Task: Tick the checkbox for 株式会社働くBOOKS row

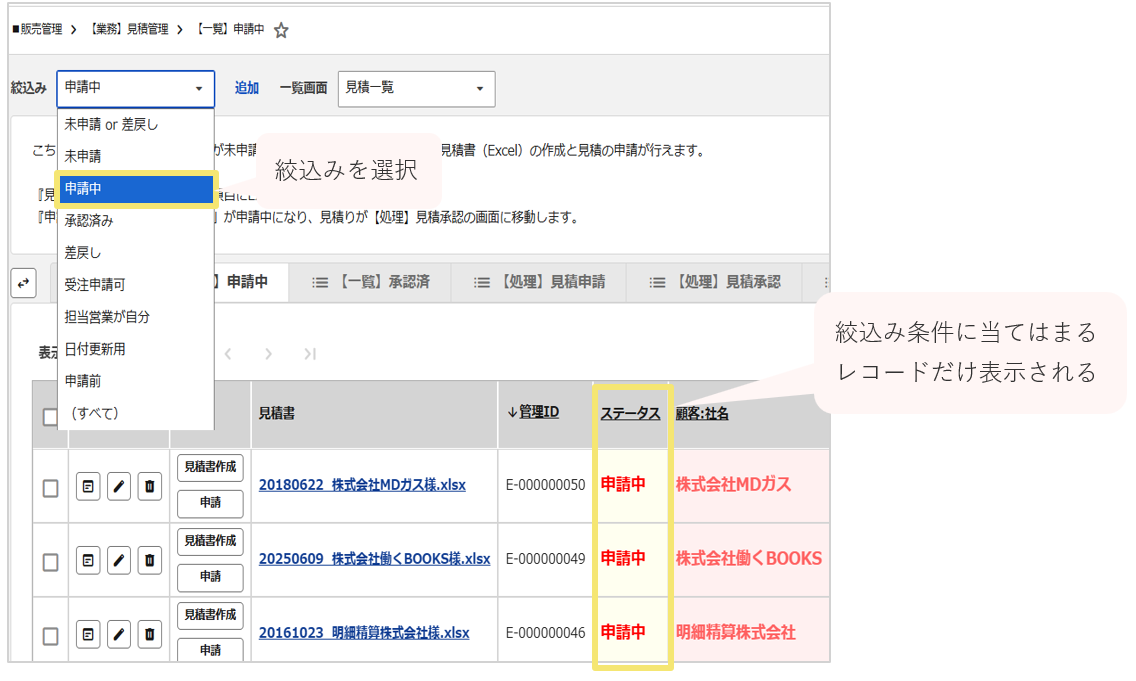Action: pos(51,562)
